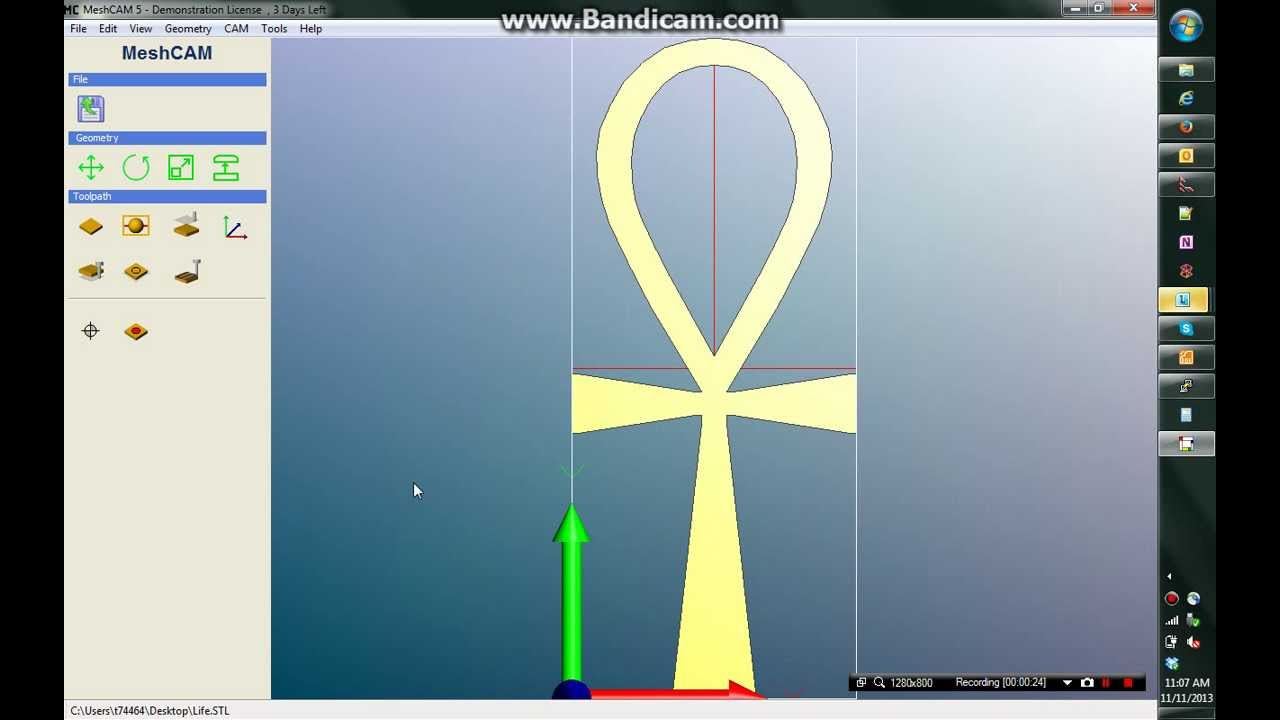Click the status bar path Life.STL
Viewport: 1280px width, 720px height.
[149, 711]
